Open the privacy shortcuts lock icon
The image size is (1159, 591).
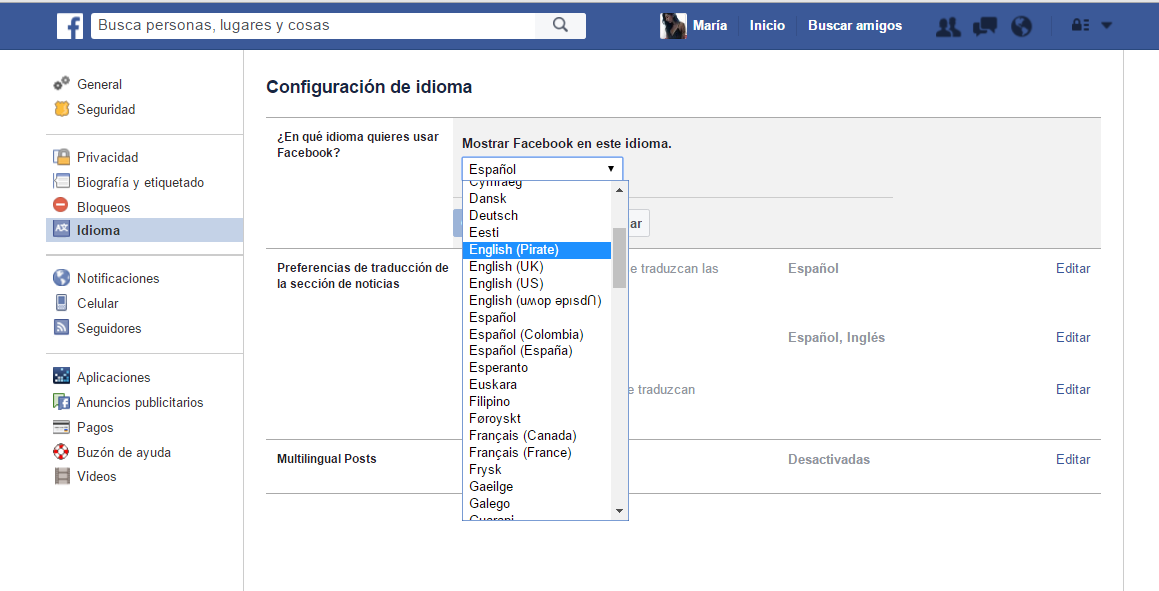[x=1079, y=26]
